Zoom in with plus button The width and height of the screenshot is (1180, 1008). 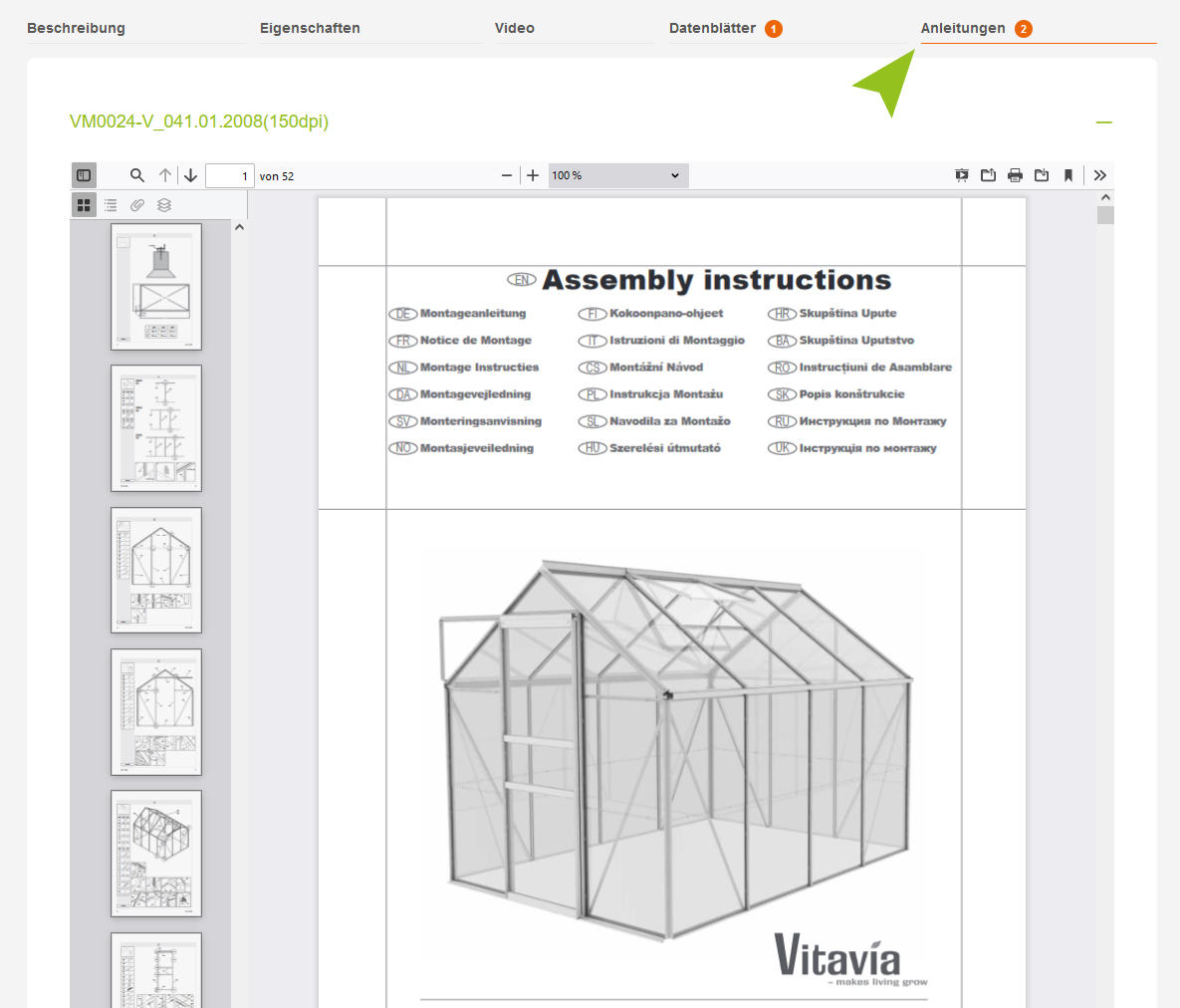533,175
